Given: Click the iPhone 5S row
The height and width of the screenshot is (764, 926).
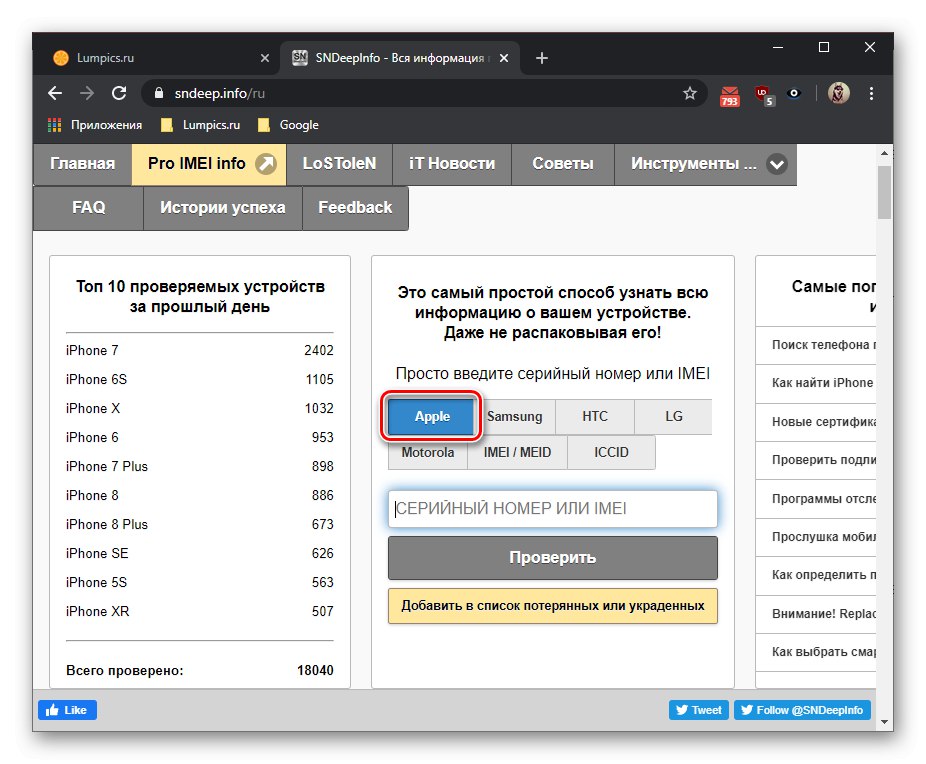Looking at the screenshot, I should [200, 582].
